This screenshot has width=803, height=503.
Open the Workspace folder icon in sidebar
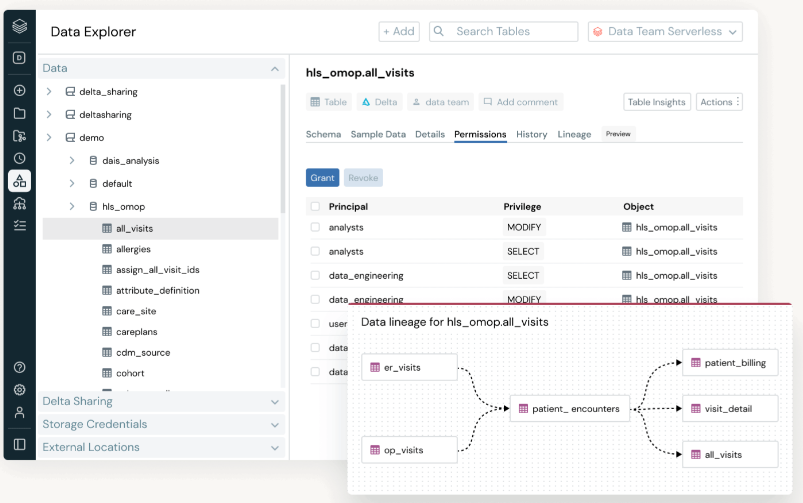point(19,112)
